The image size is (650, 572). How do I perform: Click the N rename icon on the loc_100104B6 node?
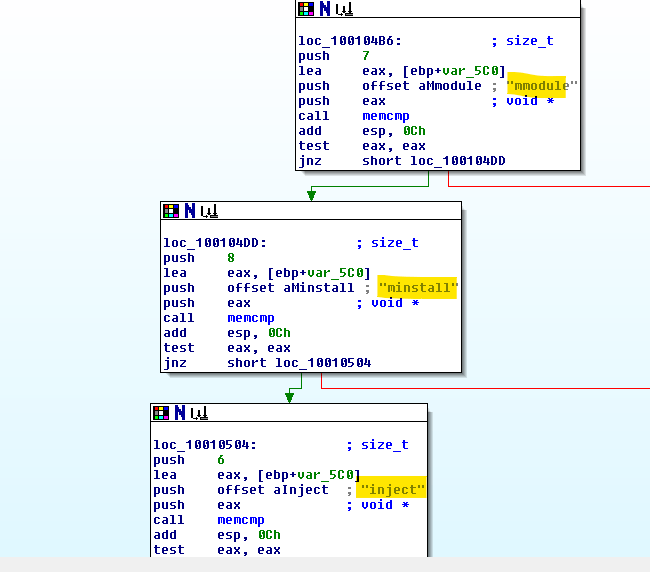point(324,9)
